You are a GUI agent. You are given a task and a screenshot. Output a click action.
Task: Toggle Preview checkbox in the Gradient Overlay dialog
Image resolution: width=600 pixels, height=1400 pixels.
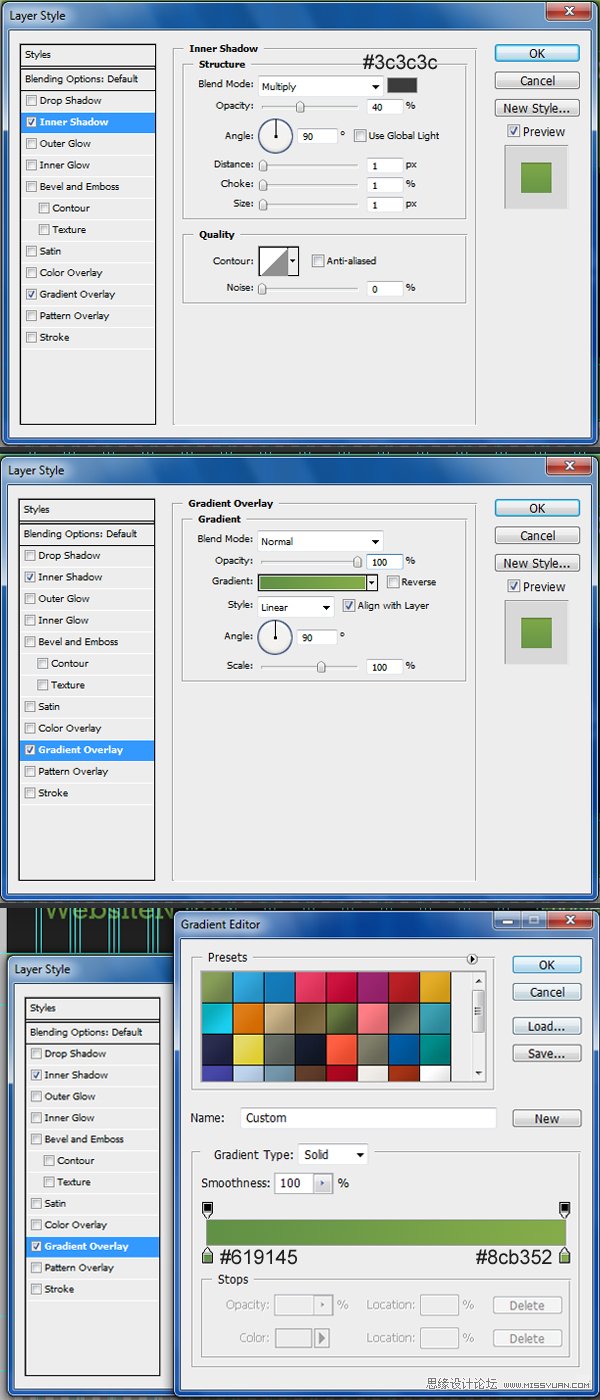(x=513, y=586)
